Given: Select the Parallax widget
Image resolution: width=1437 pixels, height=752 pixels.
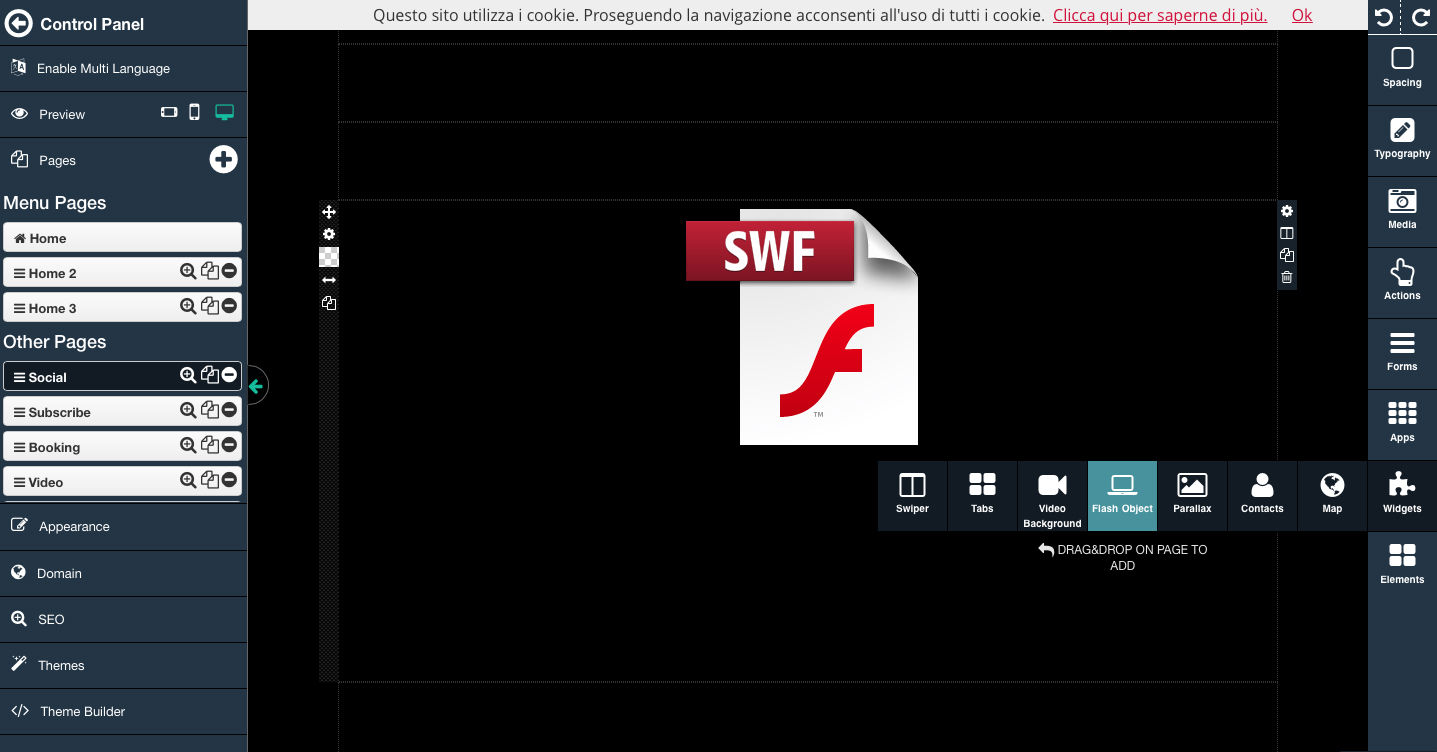Looking at the screenshot, I should [x=1192, y=495].
